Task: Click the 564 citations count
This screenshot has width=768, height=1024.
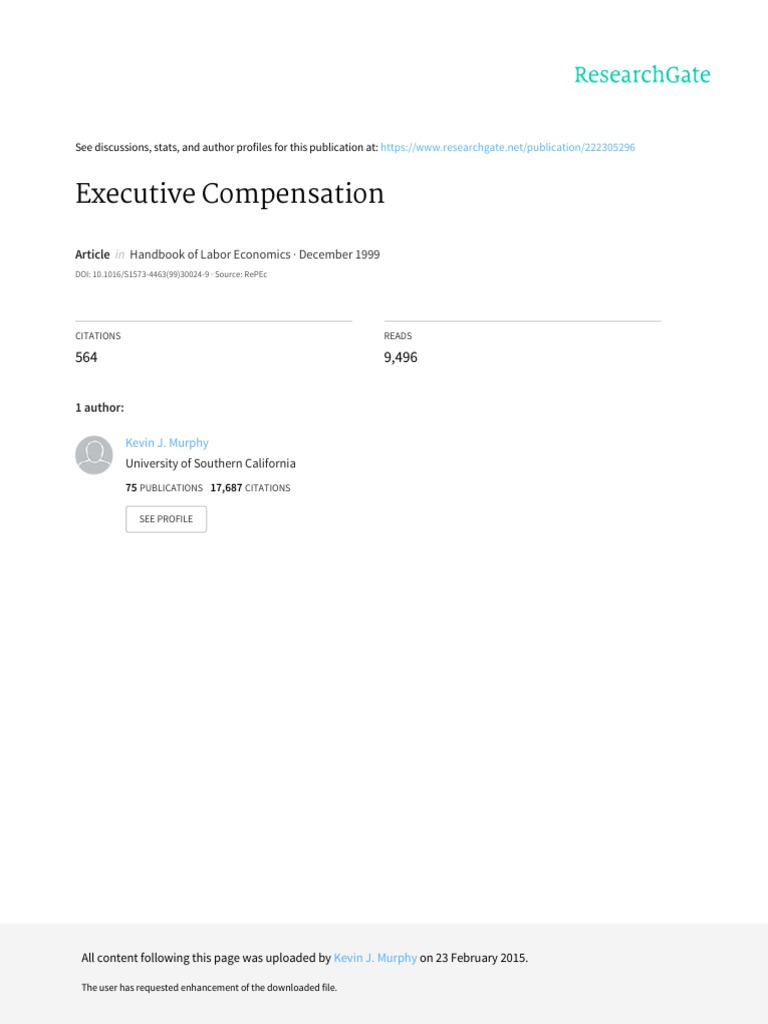Action: coord(87,357)
